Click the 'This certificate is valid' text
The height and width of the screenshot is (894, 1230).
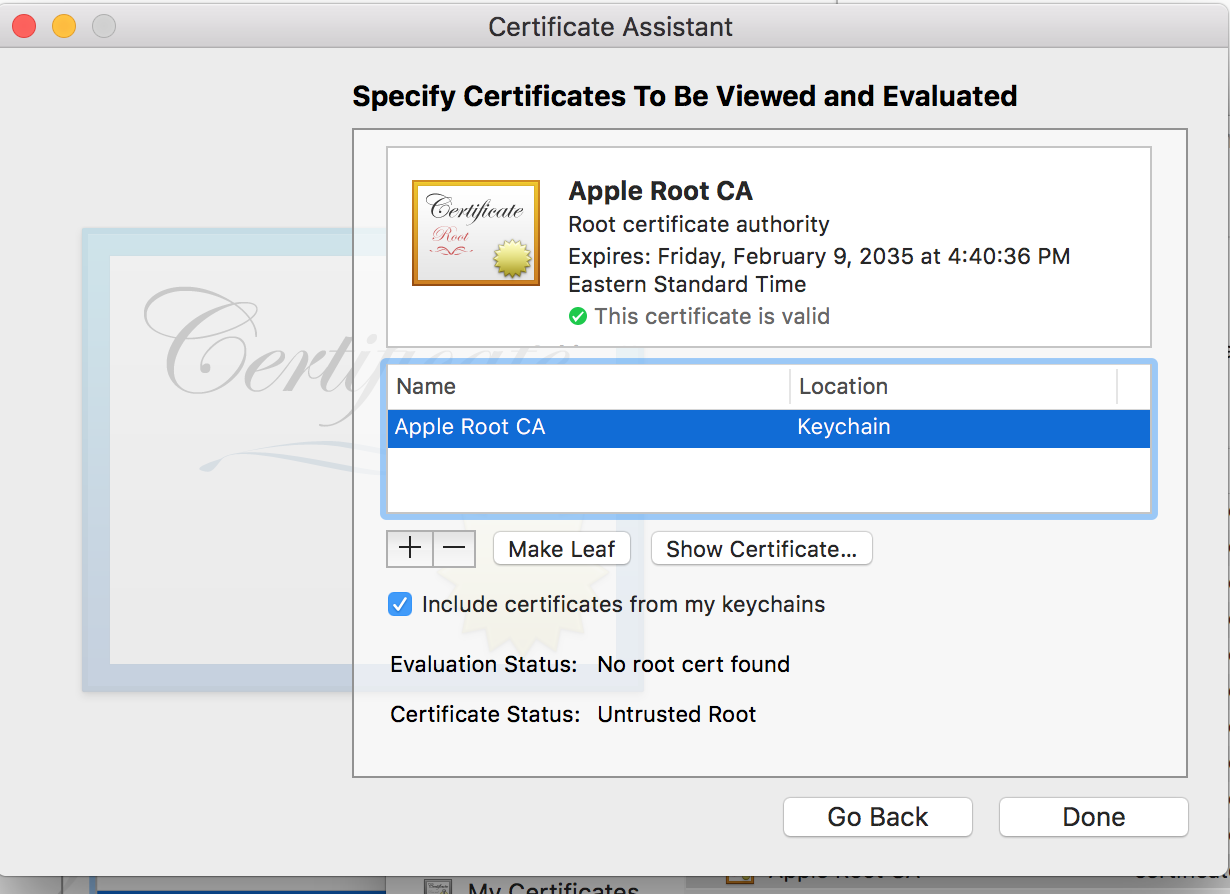click(712, 317)
